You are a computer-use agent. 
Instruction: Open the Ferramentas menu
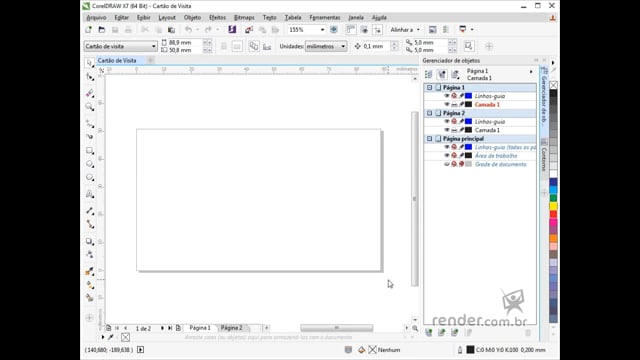point(325,18)
